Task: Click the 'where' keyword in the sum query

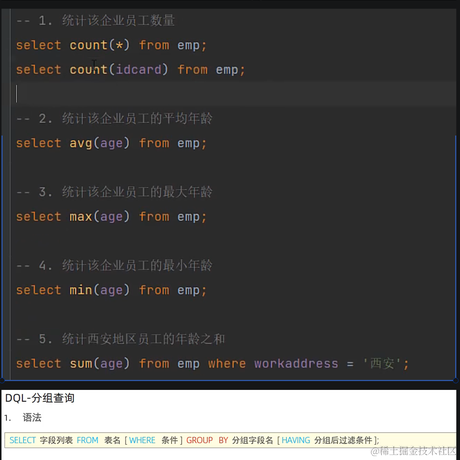Action: tap(227, 363)
